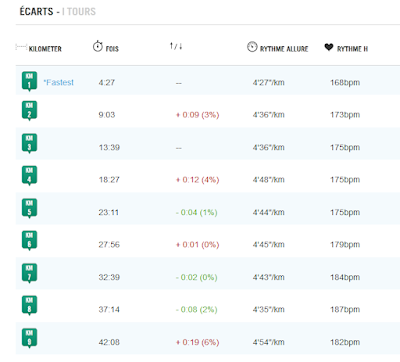
Task: Select time cell 18:27
Action: click(x=109, y=180)
